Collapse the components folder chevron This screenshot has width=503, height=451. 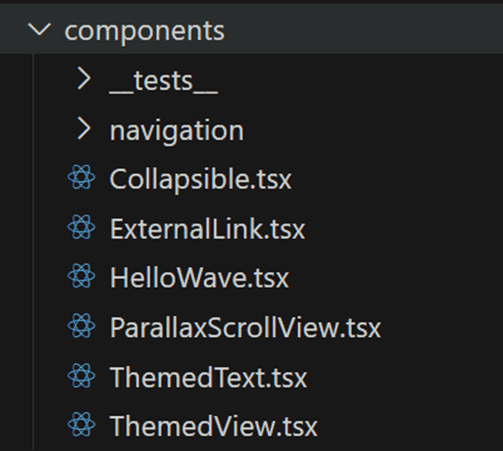40,29
